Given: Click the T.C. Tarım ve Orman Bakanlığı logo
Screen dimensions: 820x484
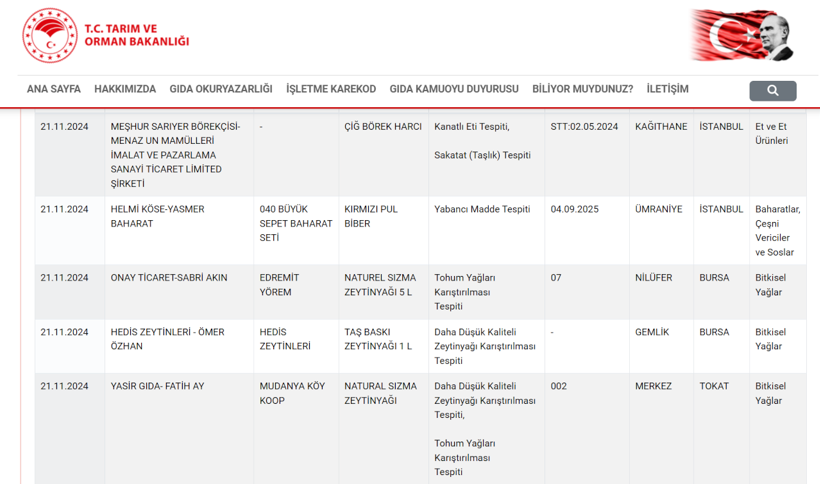Looking at the screenshot, I should 50,36.
